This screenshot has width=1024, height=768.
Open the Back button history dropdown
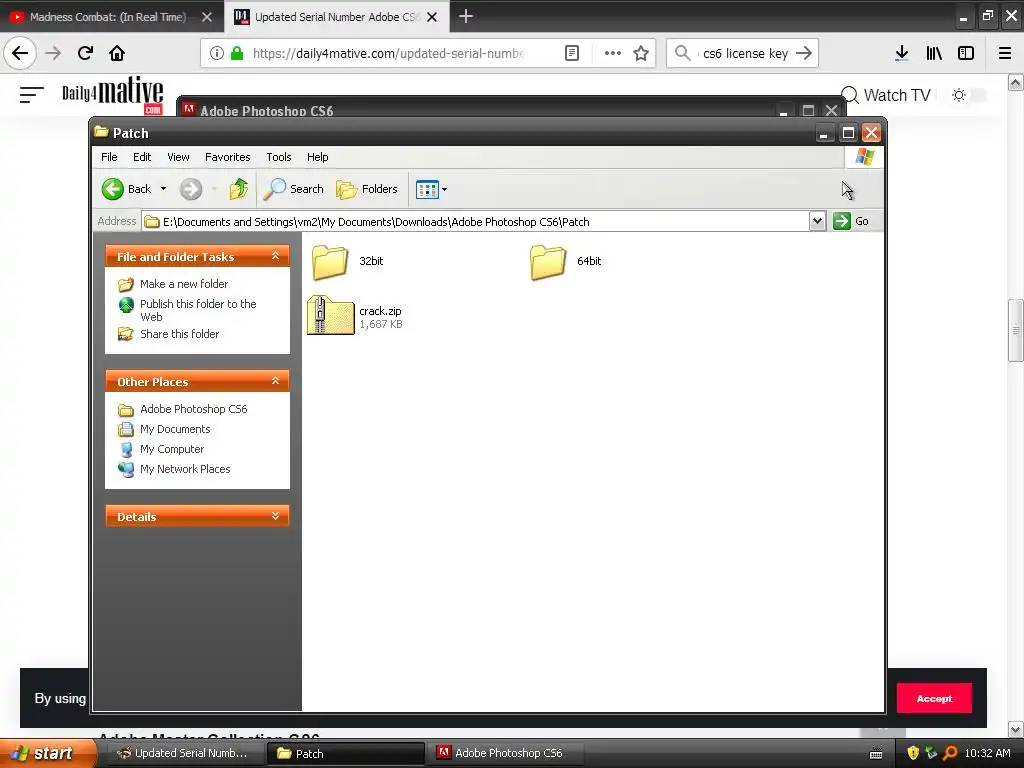pyautogui.click(x=163, y=189)
